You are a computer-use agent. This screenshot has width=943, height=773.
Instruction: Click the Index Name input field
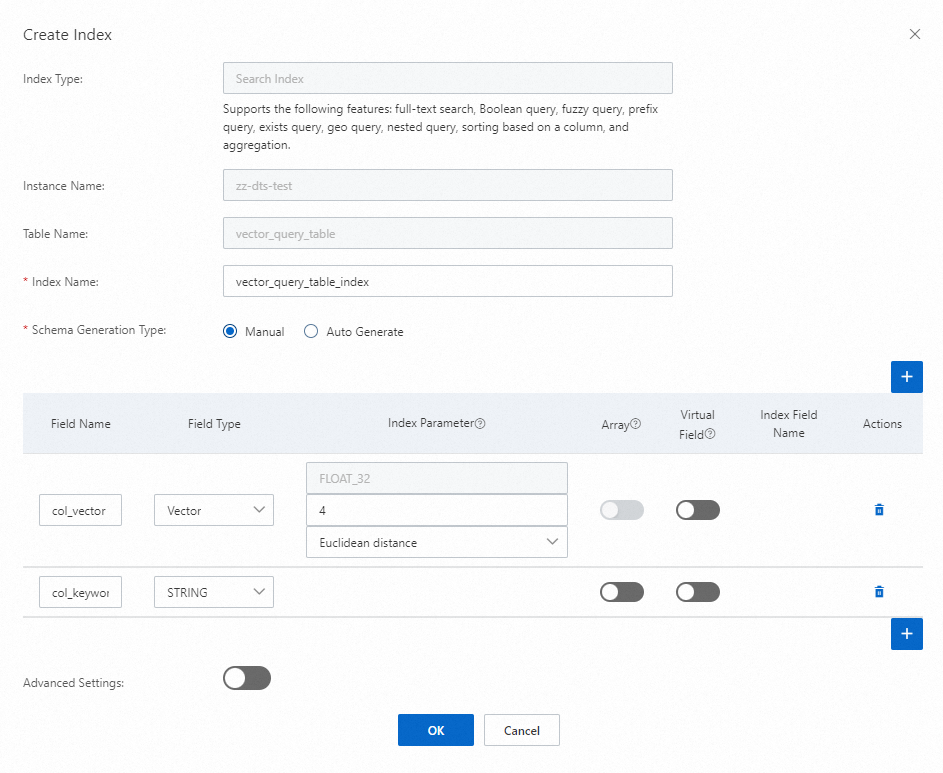(447, 282)
